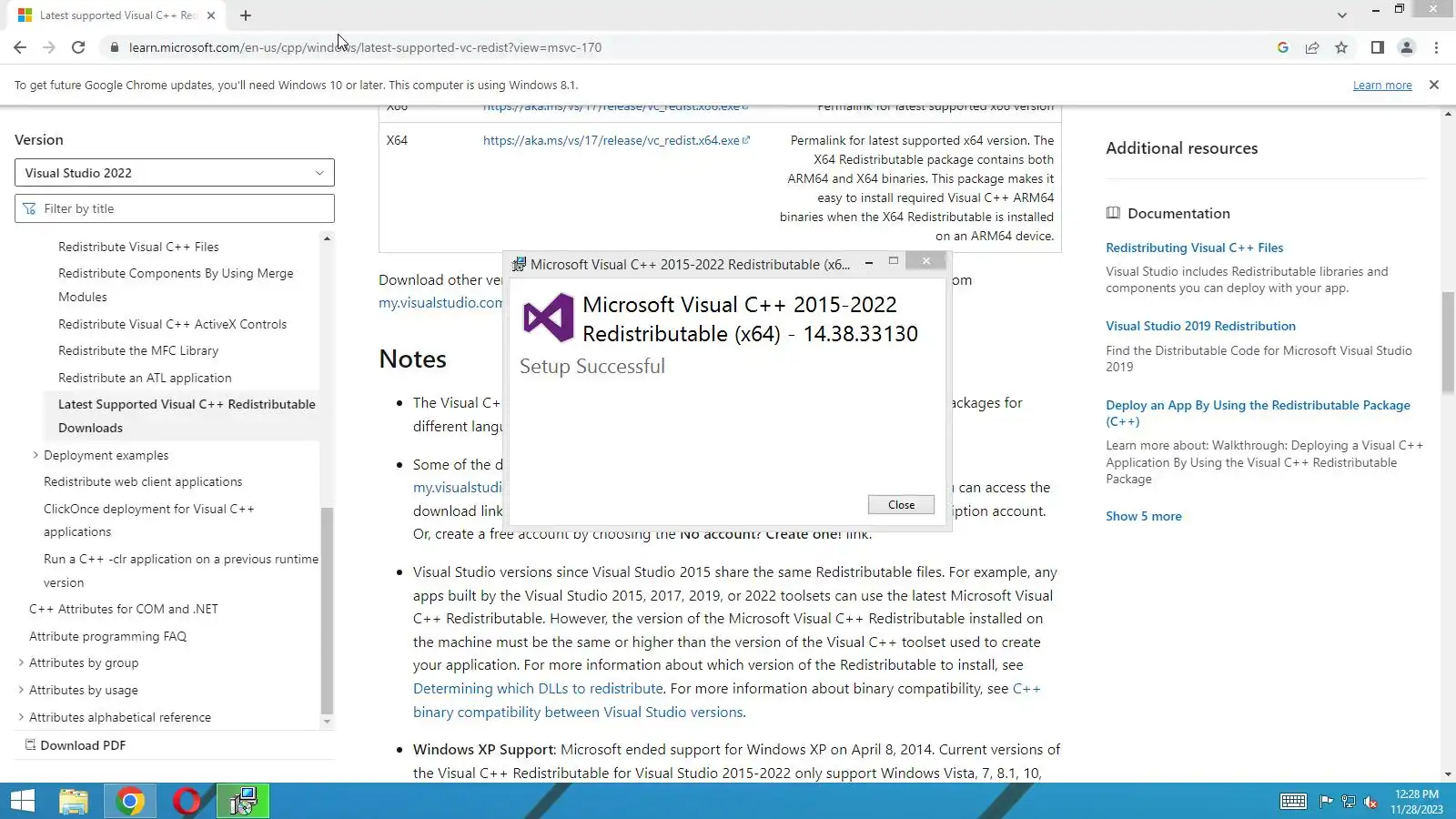Open the tab search chevron

(1342, 15)
